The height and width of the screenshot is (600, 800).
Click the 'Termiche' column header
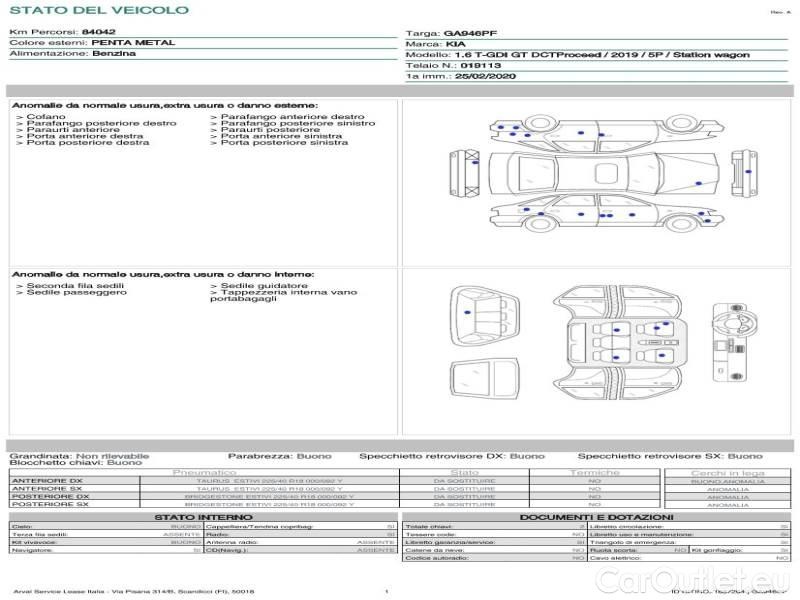(594, 473)
